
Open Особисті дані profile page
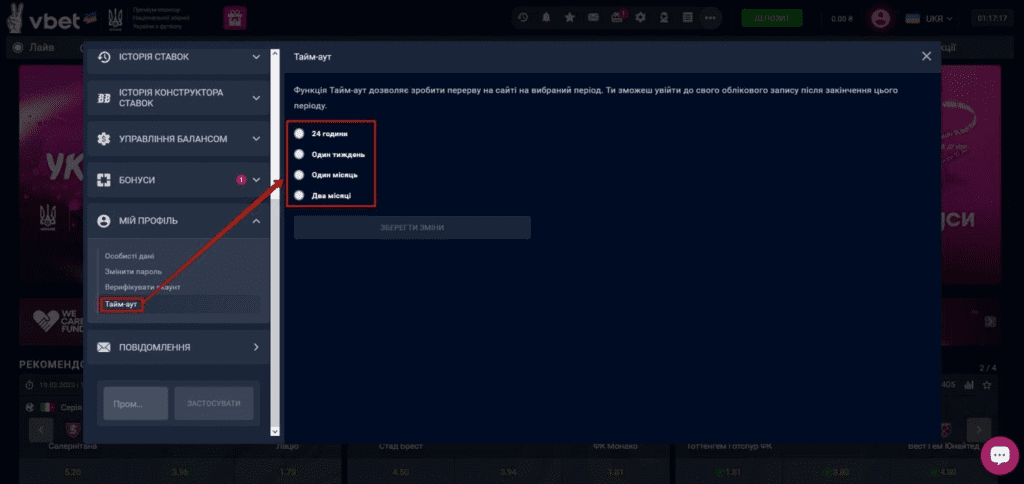tap(129, 256)
